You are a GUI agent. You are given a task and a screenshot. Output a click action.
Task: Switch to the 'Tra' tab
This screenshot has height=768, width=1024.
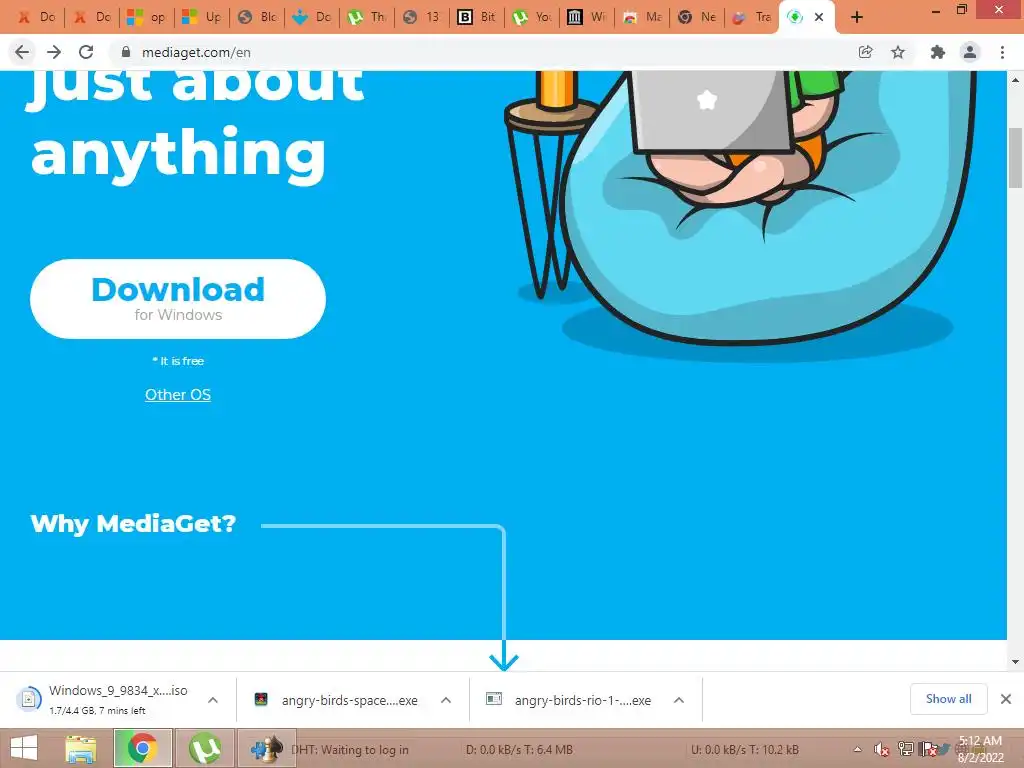[x=750, y=18]
